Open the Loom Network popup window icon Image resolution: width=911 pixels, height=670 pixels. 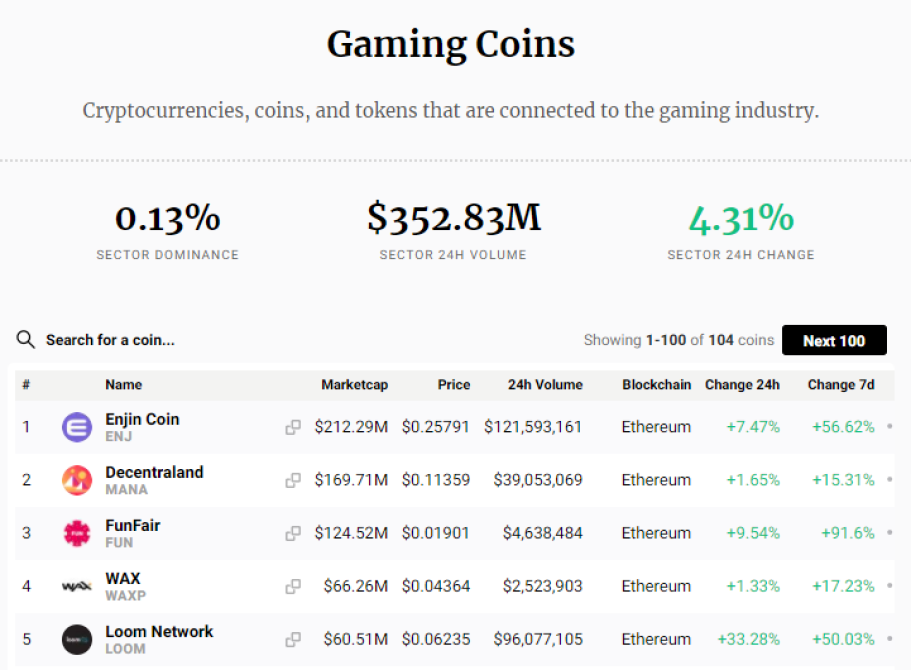293,639
